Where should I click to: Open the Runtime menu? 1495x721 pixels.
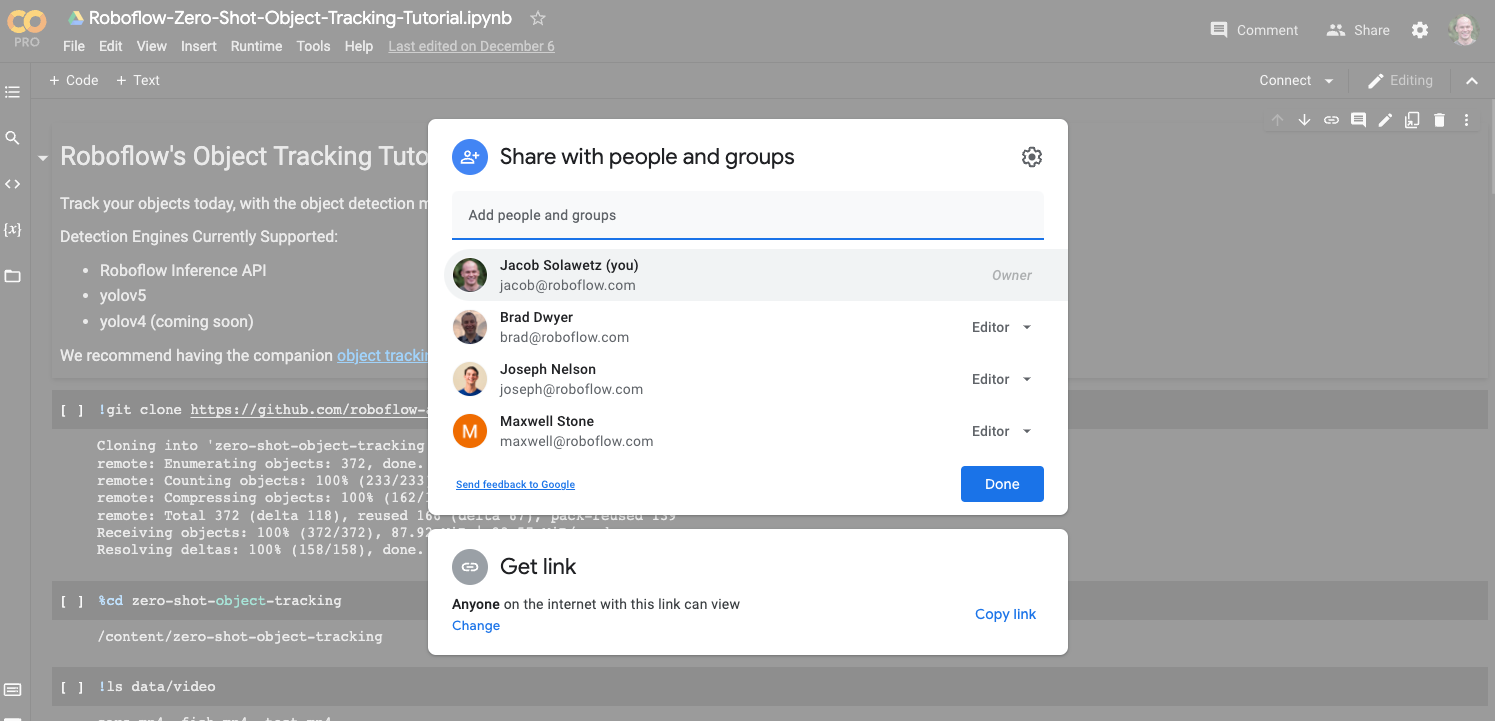point(256,46)
